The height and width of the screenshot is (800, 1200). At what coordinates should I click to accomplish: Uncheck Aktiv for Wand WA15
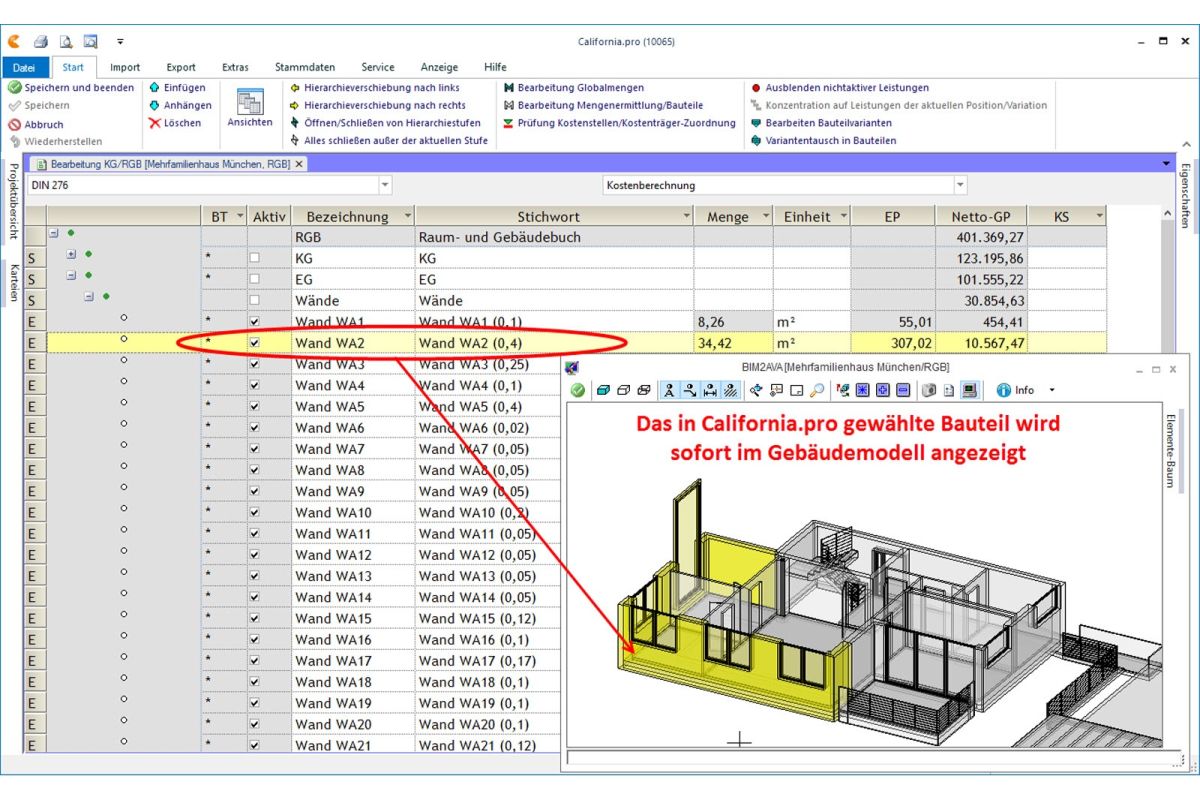(254, 618)
